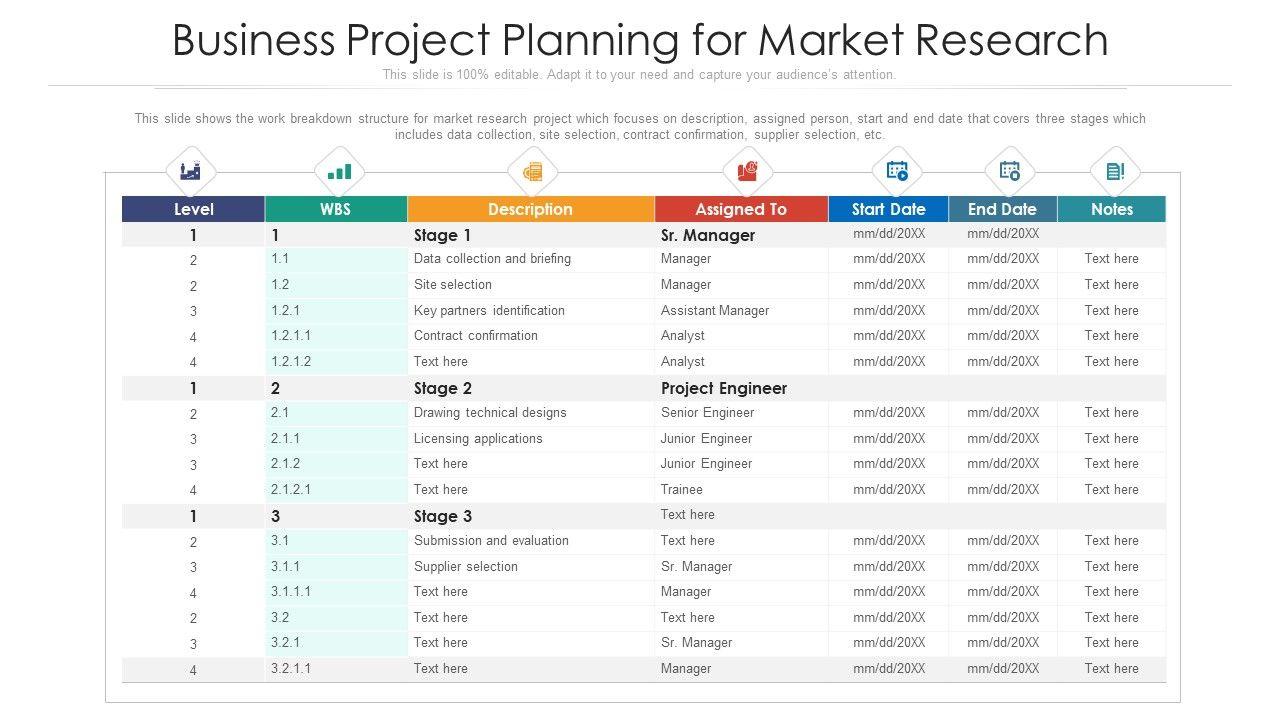The width and height of the screenshot is (1280, 720).
Task: Click the calendar icon above End Date
Action: click(1010, 172)
